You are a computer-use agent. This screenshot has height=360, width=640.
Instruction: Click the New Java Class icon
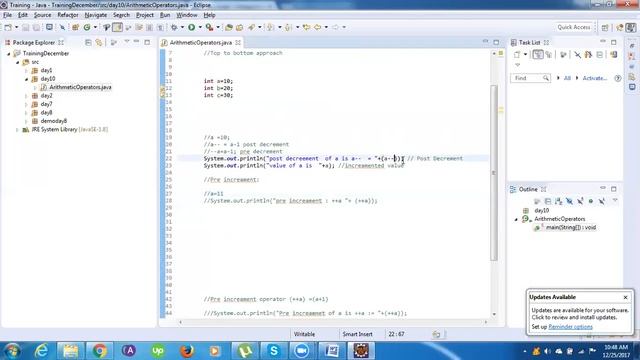[87, 27]
